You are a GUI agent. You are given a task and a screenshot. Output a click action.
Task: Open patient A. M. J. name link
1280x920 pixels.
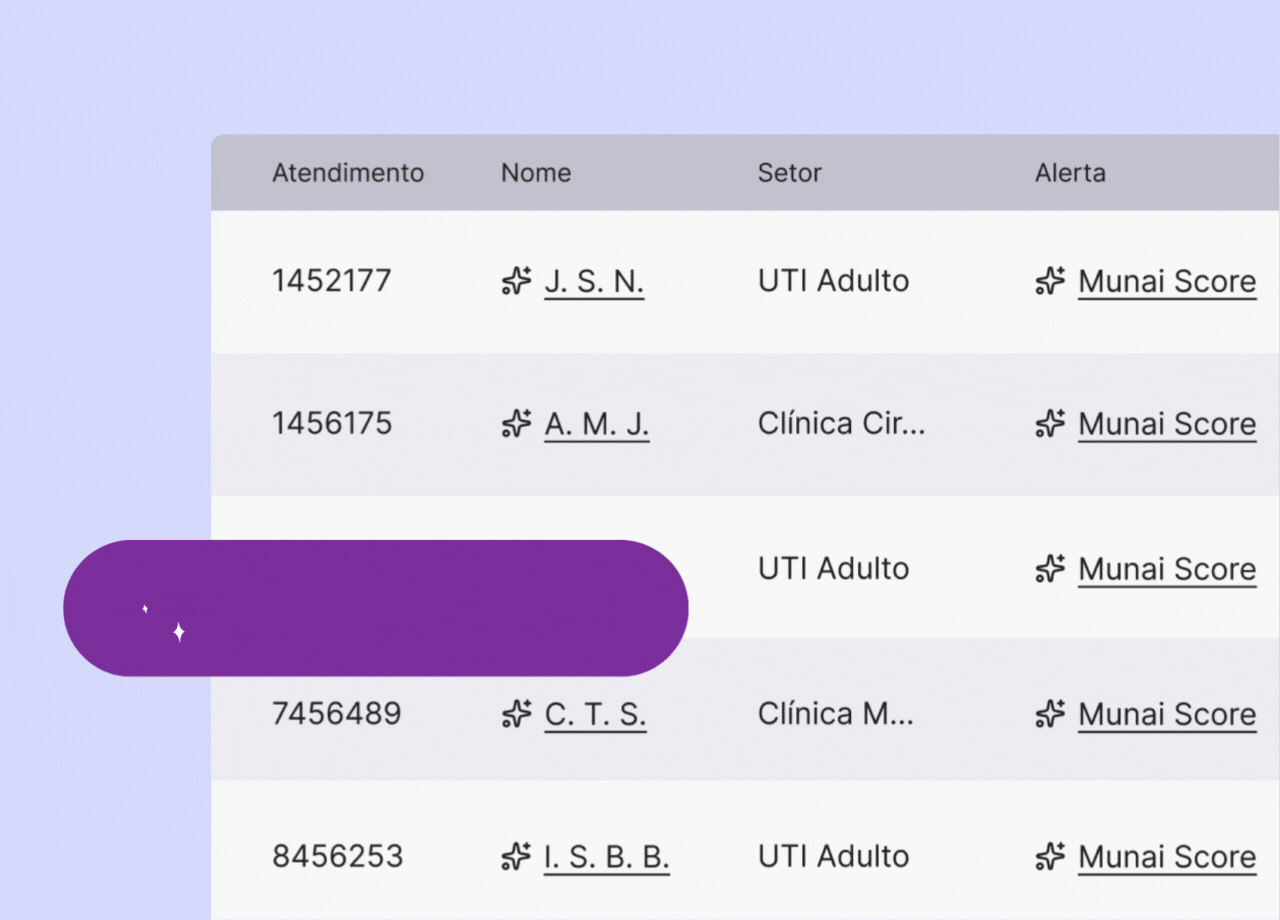click(597, 424)
